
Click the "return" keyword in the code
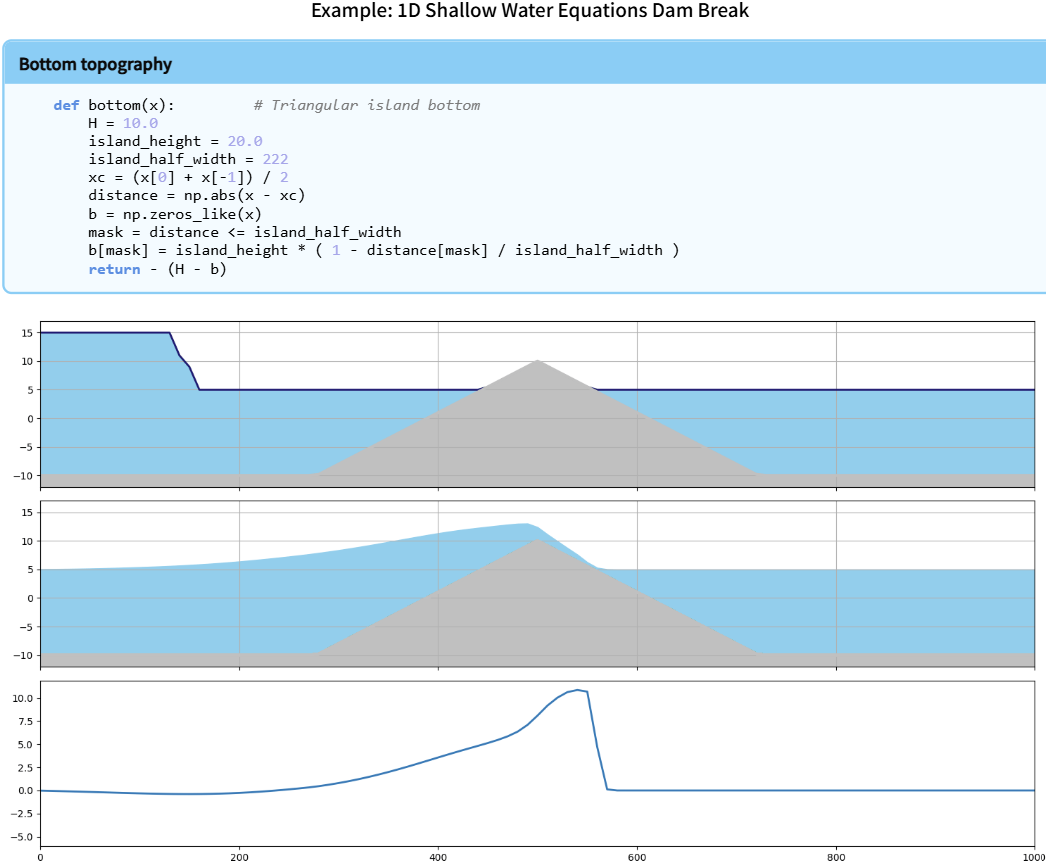pos(114,267)
